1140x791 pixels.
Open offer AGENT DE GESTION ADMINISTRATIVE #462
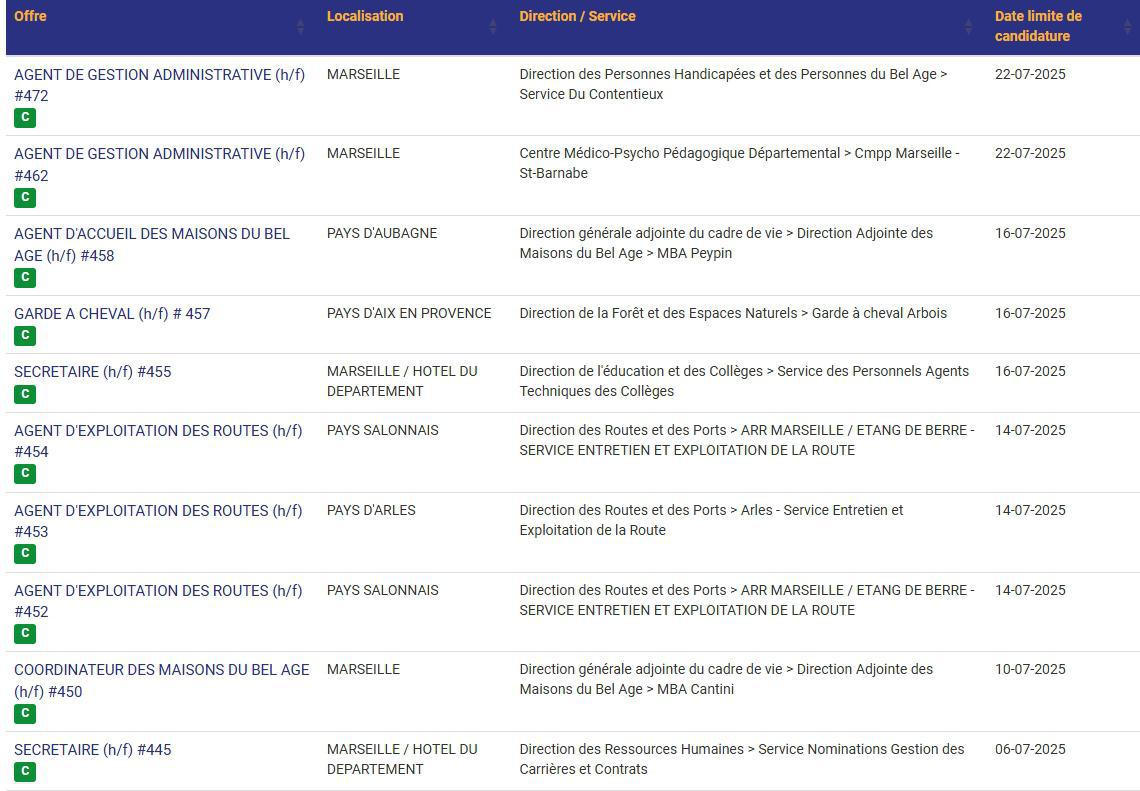[159, 165]
